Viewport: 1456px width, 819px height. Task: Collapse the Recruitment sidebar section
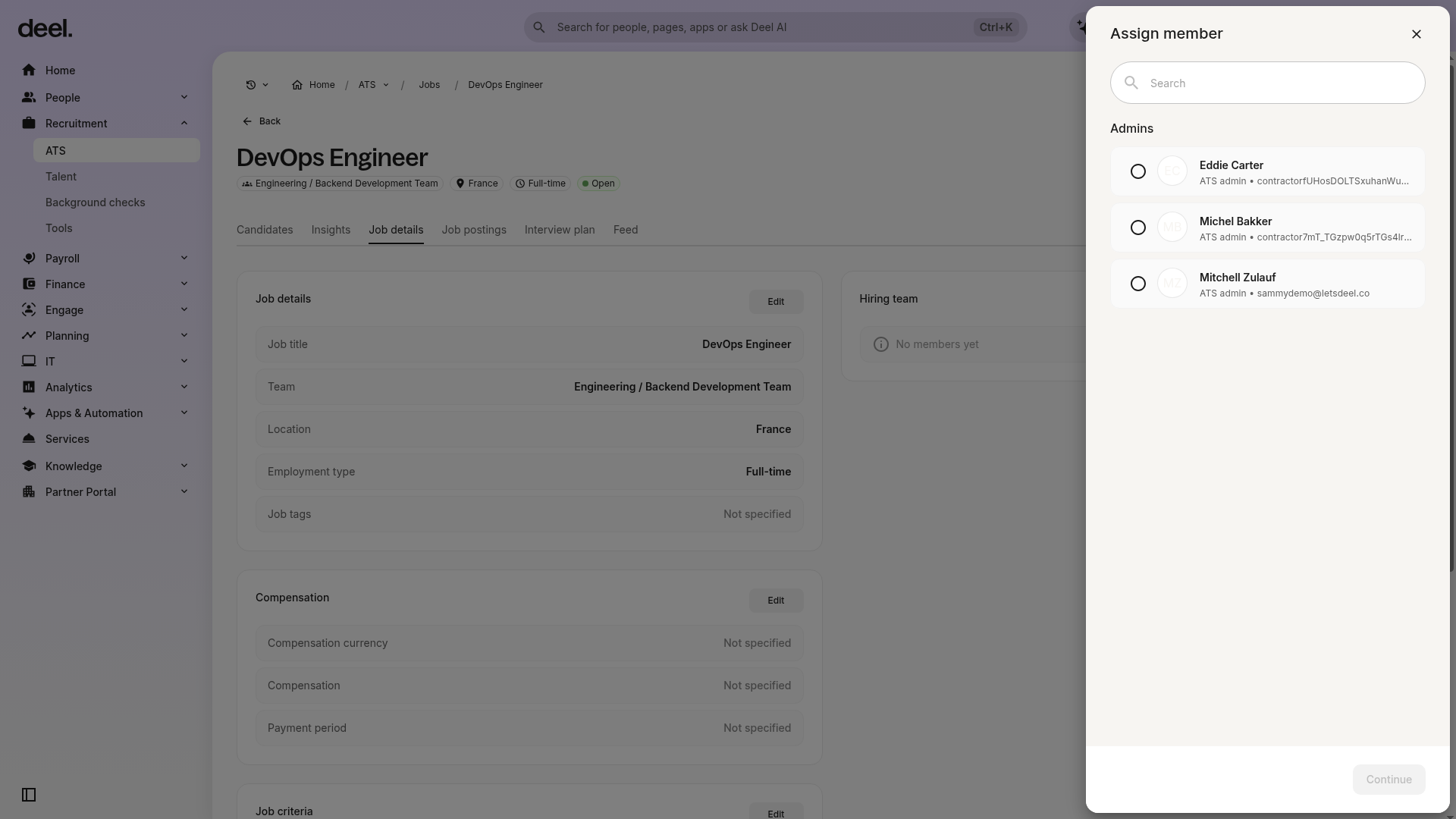click(x=184, y=123)
